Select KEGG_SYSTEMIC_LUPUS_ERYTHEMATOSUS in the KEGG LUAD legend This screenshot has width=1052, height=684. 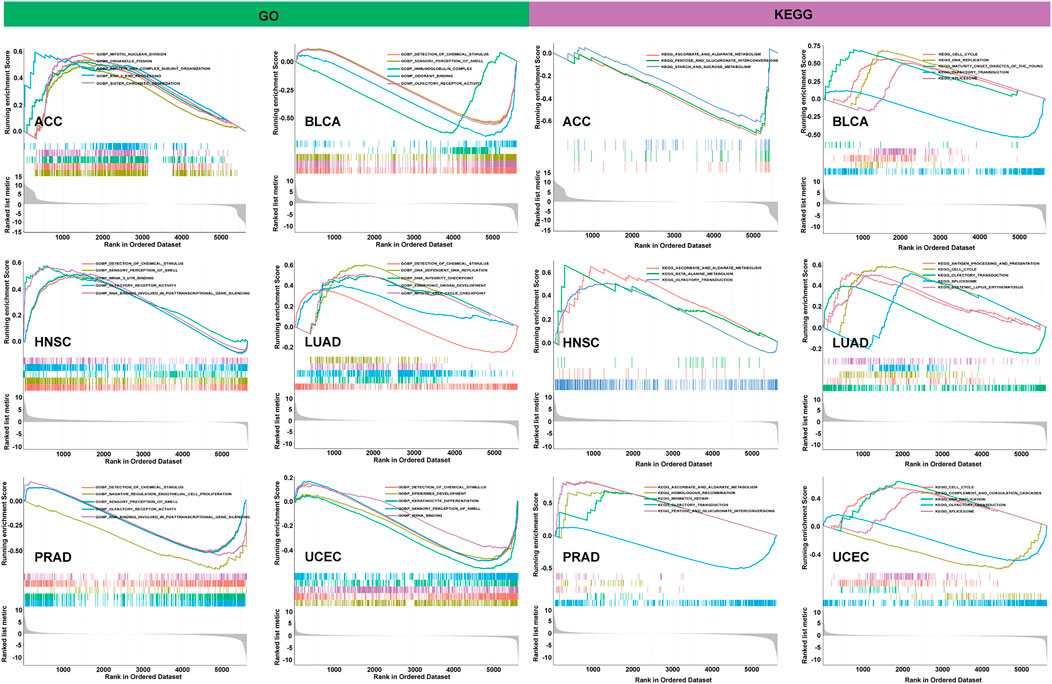pyautogui.click(x=980, y=287)
